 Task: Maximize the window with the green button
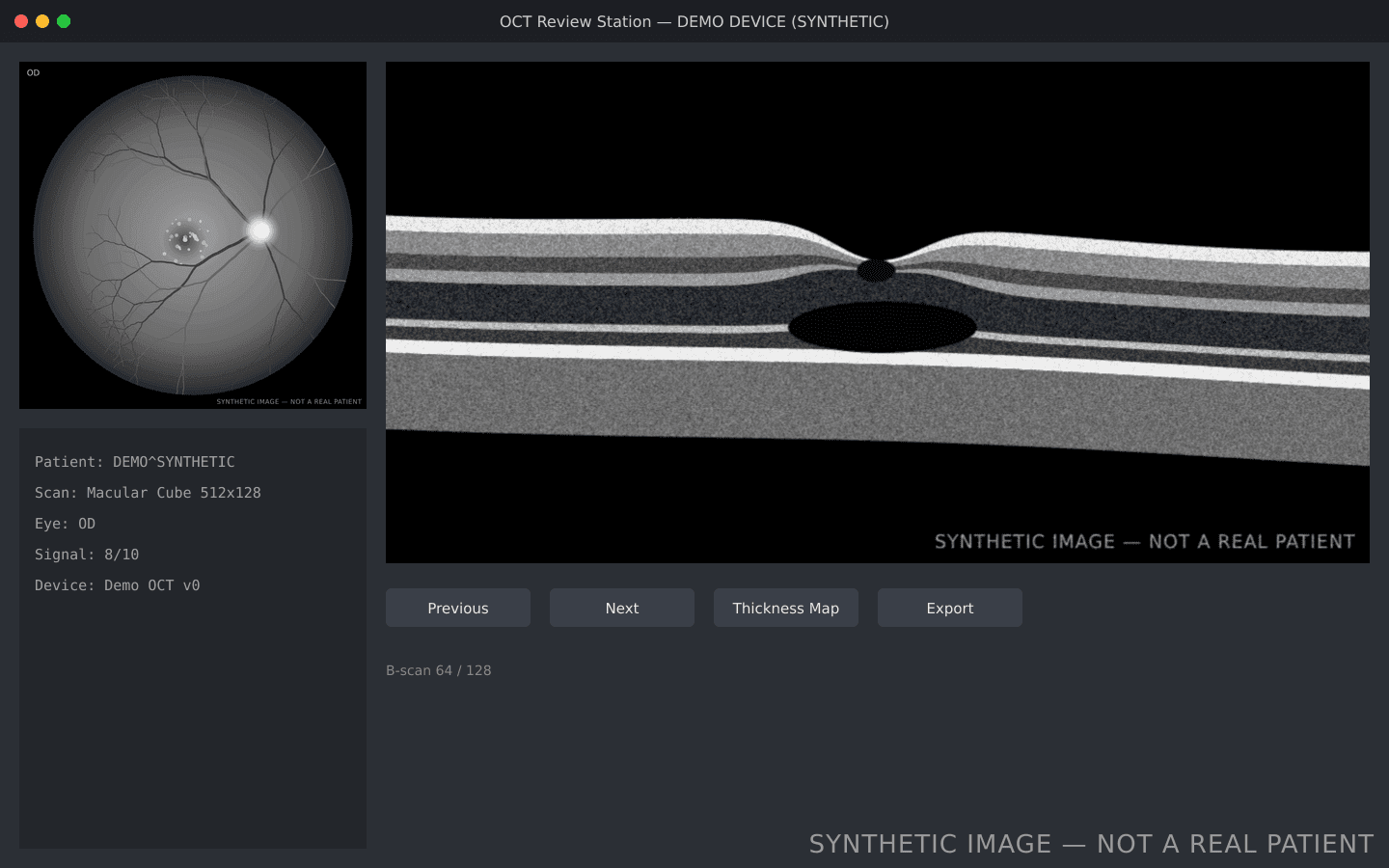coord(64,21)
